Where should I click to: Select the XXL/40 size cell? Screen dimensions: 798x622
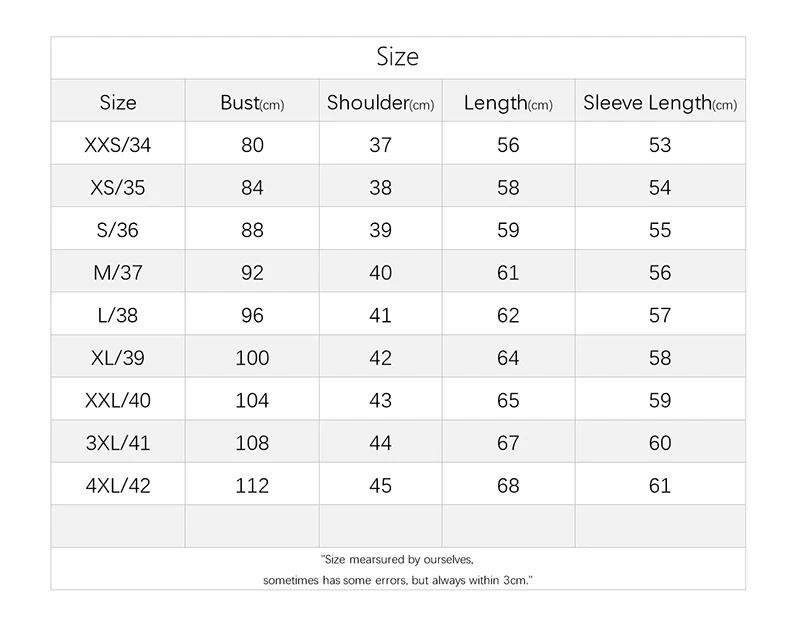(118, 400)
